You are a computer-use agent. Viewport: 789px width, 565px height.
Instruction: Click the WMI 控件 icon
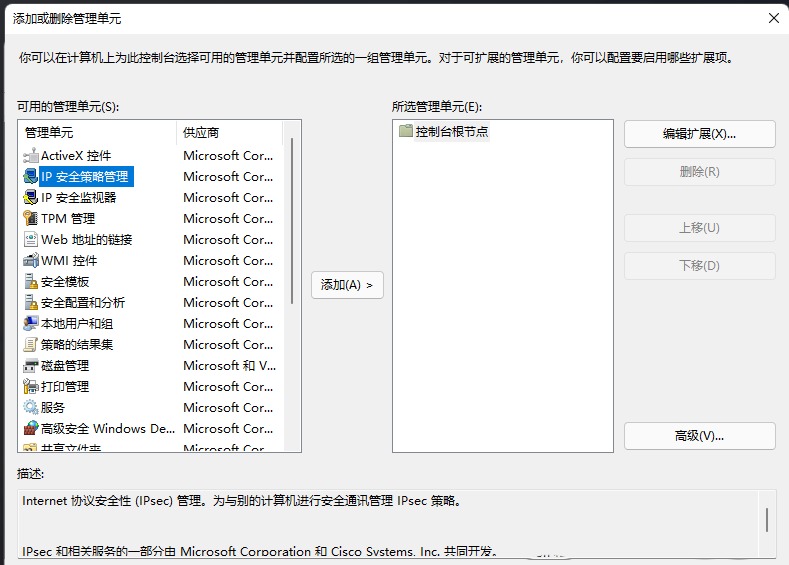point(31,261)
